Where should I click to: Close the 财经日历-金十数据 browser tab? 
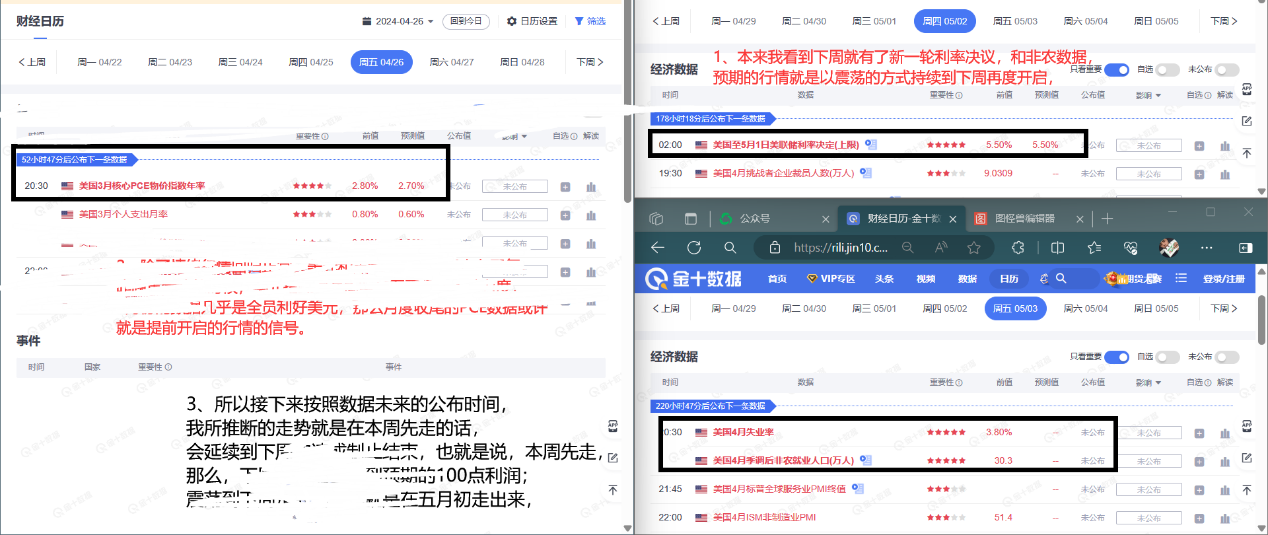pyautogui.click(x=953, y=219)
